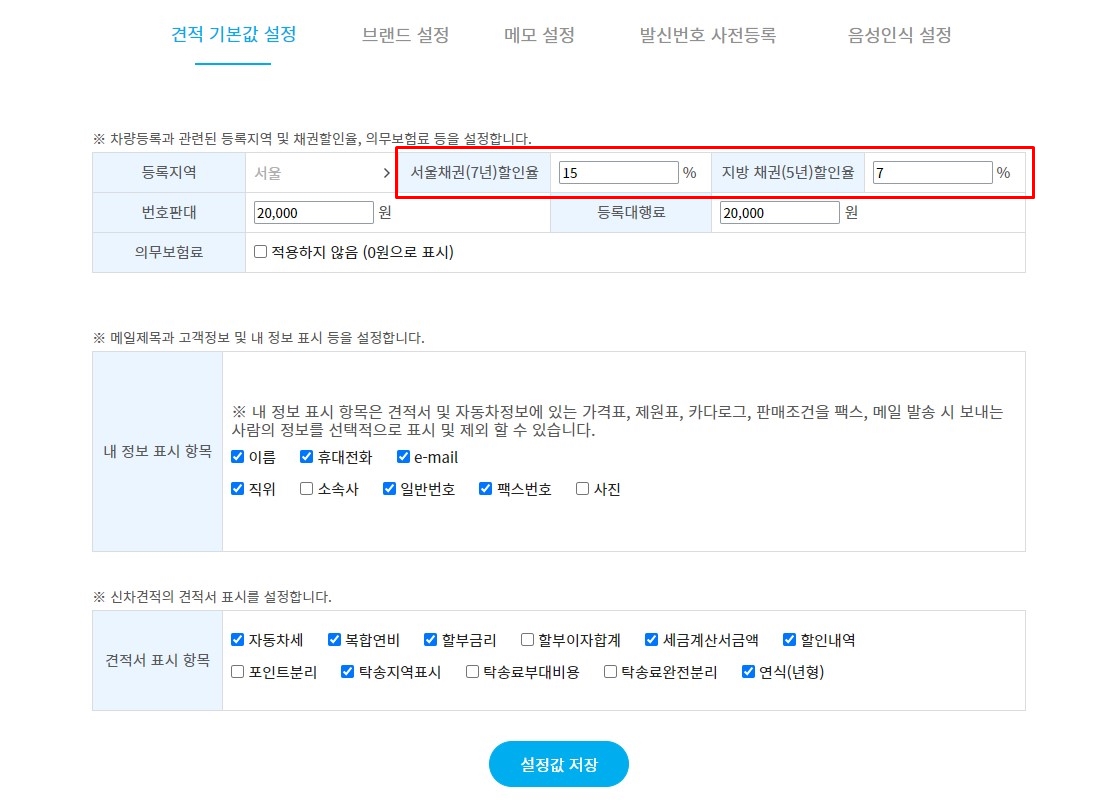Viewport: 1105px width, 808px height.
Task: Enable the 탁송료완전분리 checkbox
Action: [x=610, y=671]
